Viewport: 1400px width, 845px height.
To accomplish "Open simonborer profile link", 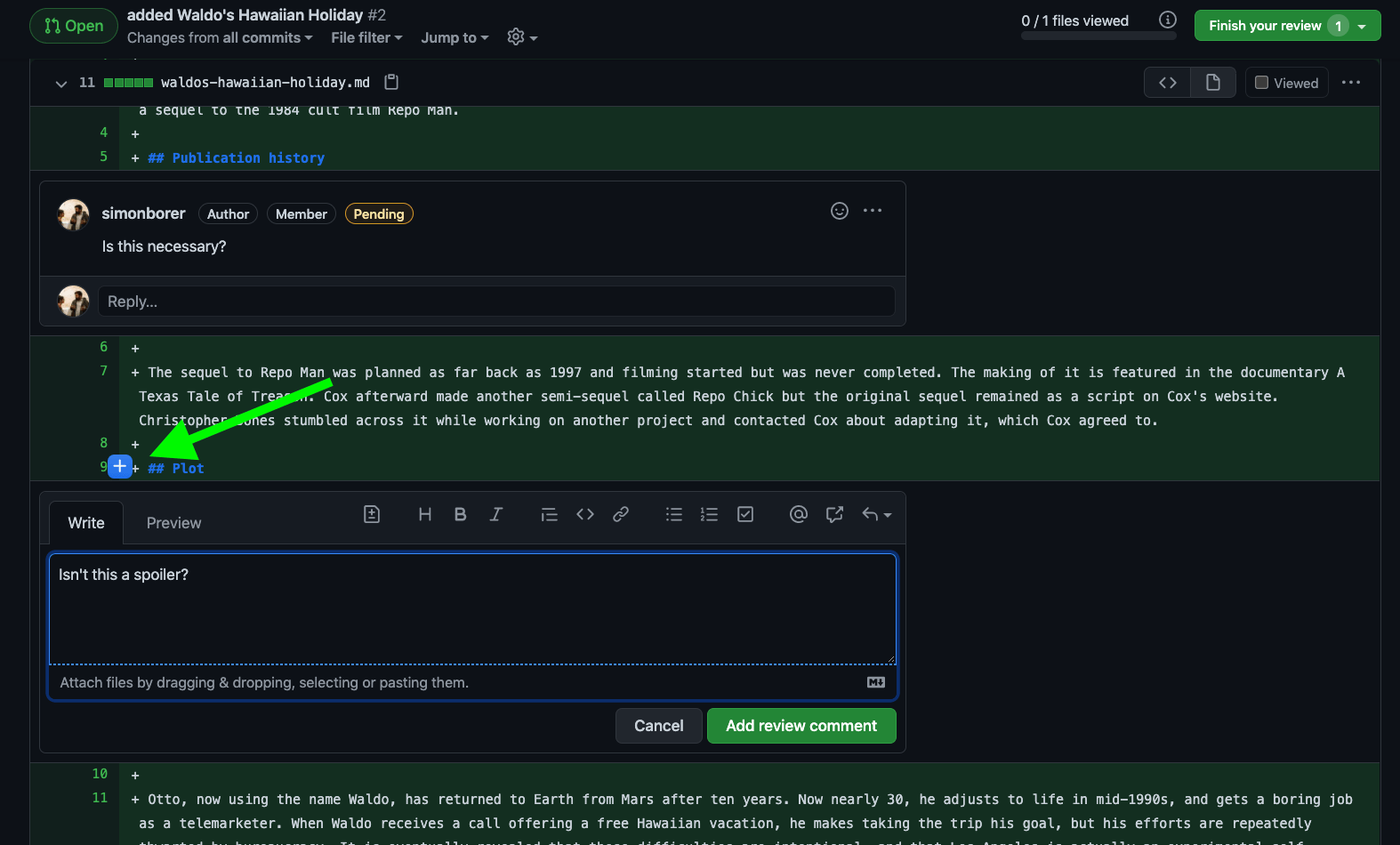I will click(143, 213).
